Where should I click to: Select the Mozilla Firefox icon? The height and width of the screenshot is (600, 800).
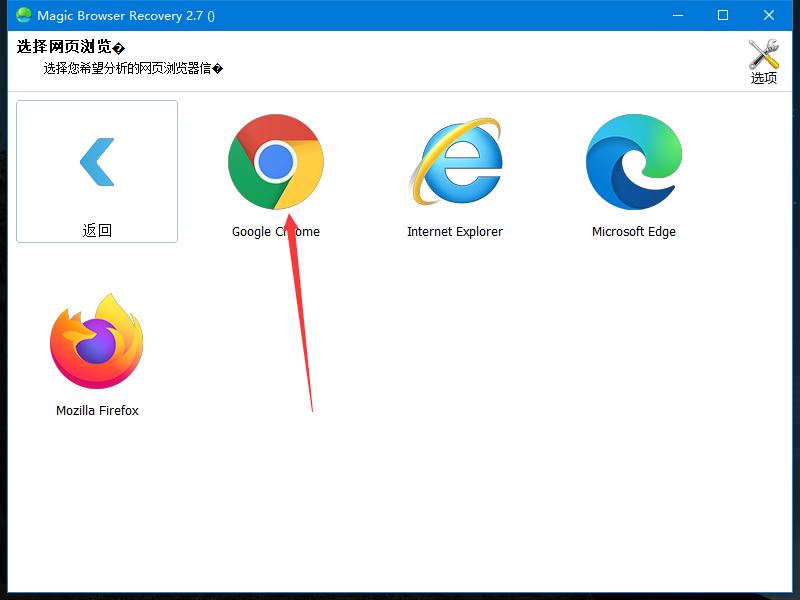[x=97, y=341]
